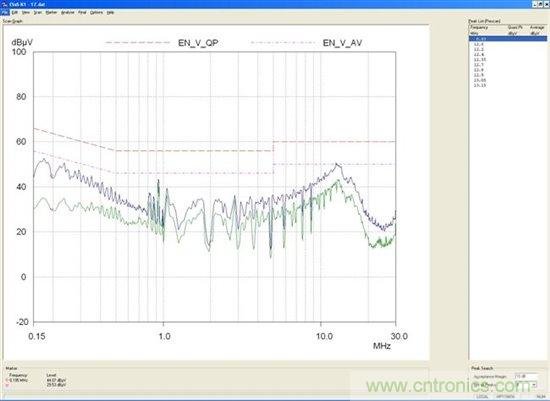The width and height of the screenshot is (550, 401).
Task: Open the View menu
Action: tap(26, 12)
